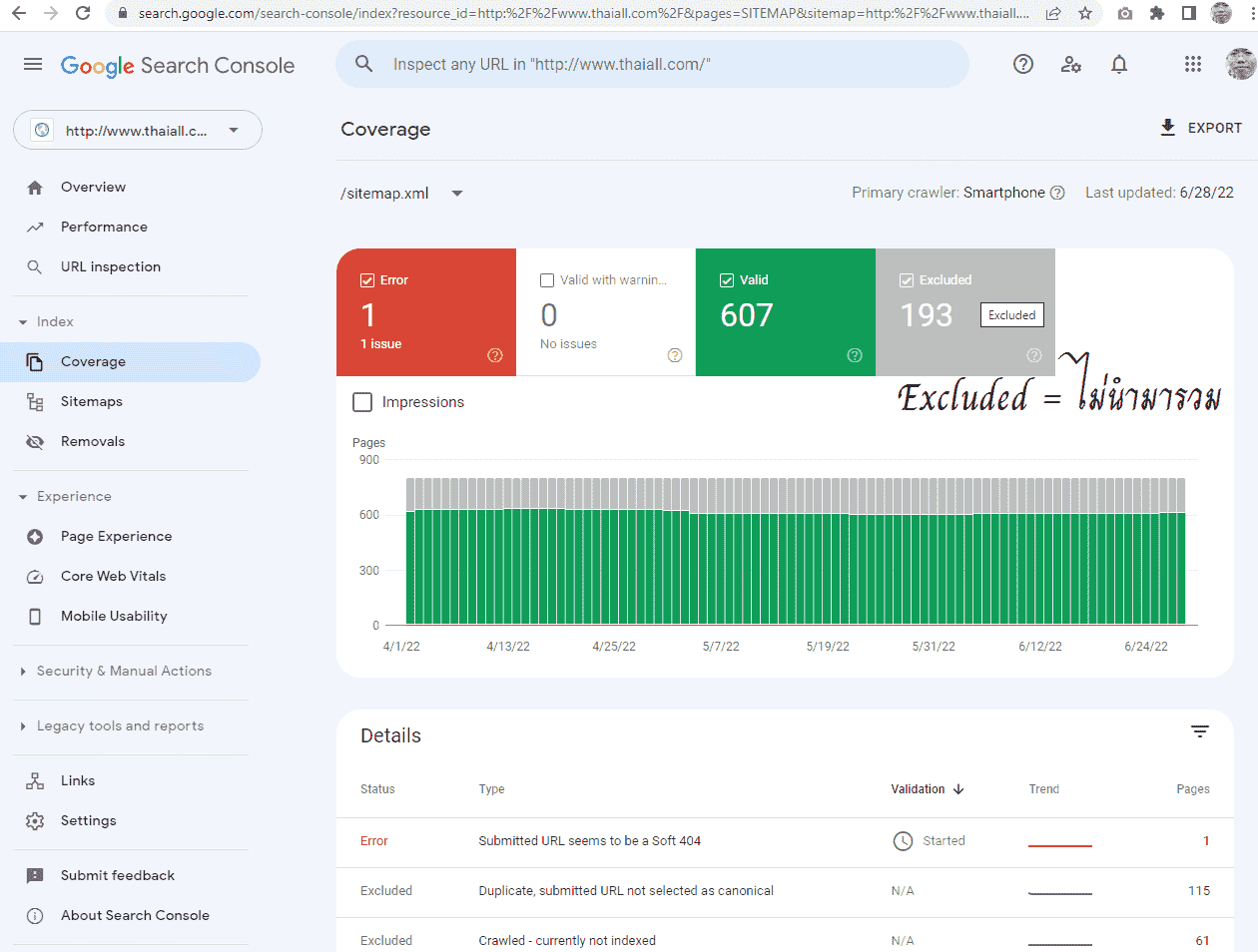Expand the /sitemap.xml filter dropdown

457,194
